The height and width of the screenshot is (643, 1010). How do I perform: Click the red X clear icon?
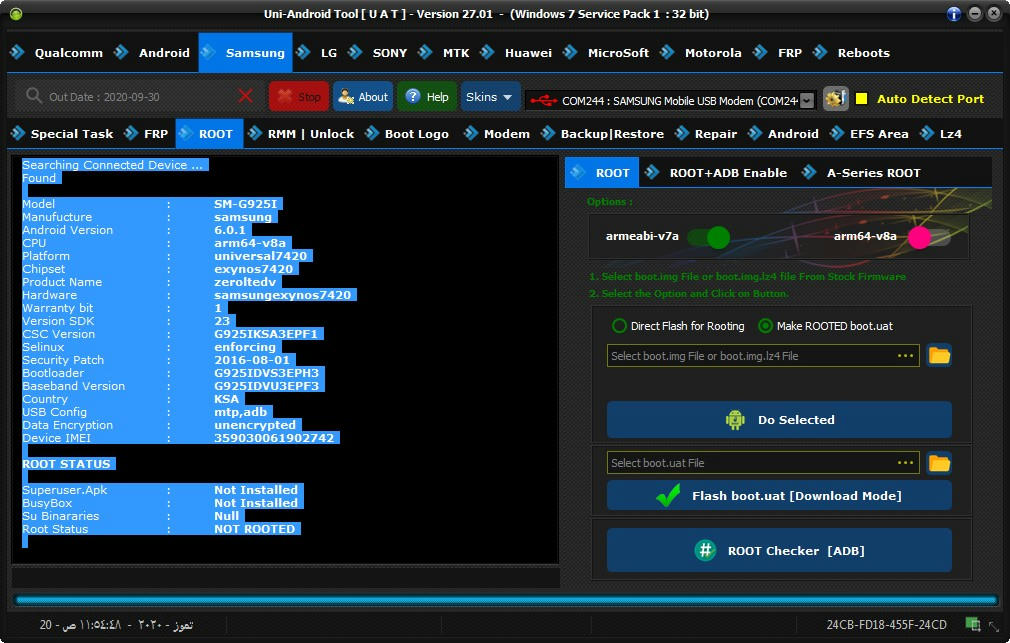[245, 97]
